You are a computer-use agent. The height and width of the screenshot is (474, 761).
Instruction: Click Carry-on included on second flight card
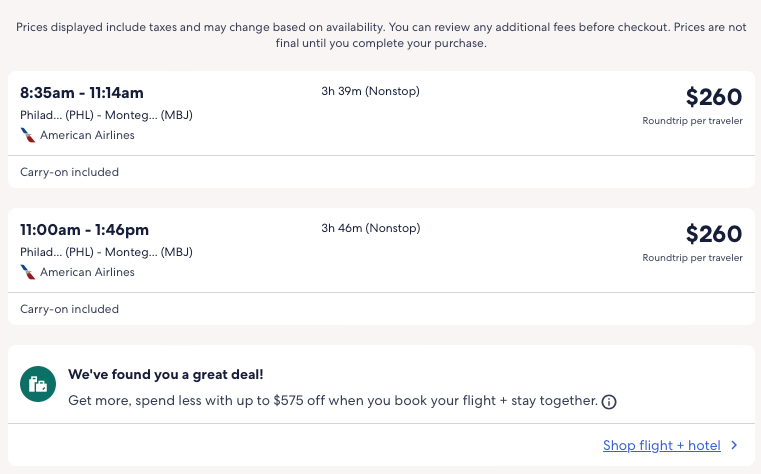(70, 309)
